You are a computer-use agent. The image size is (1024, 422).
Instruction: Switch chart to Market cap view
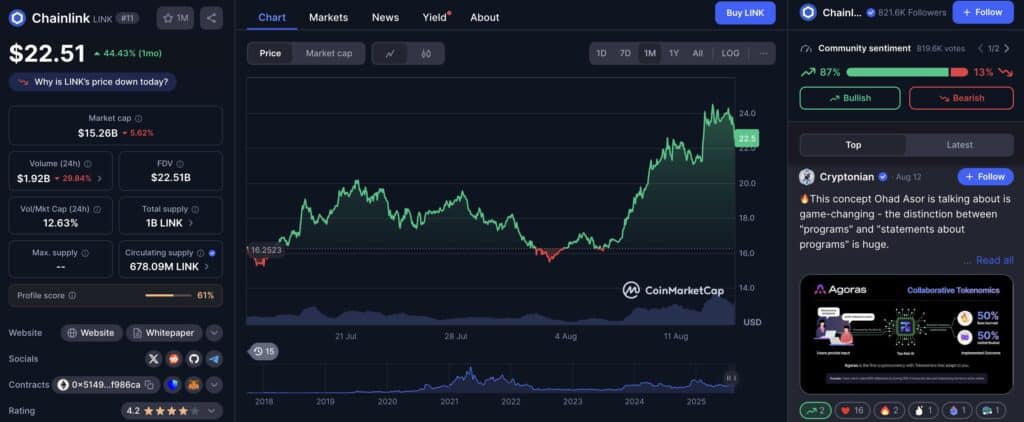[328, 54]
